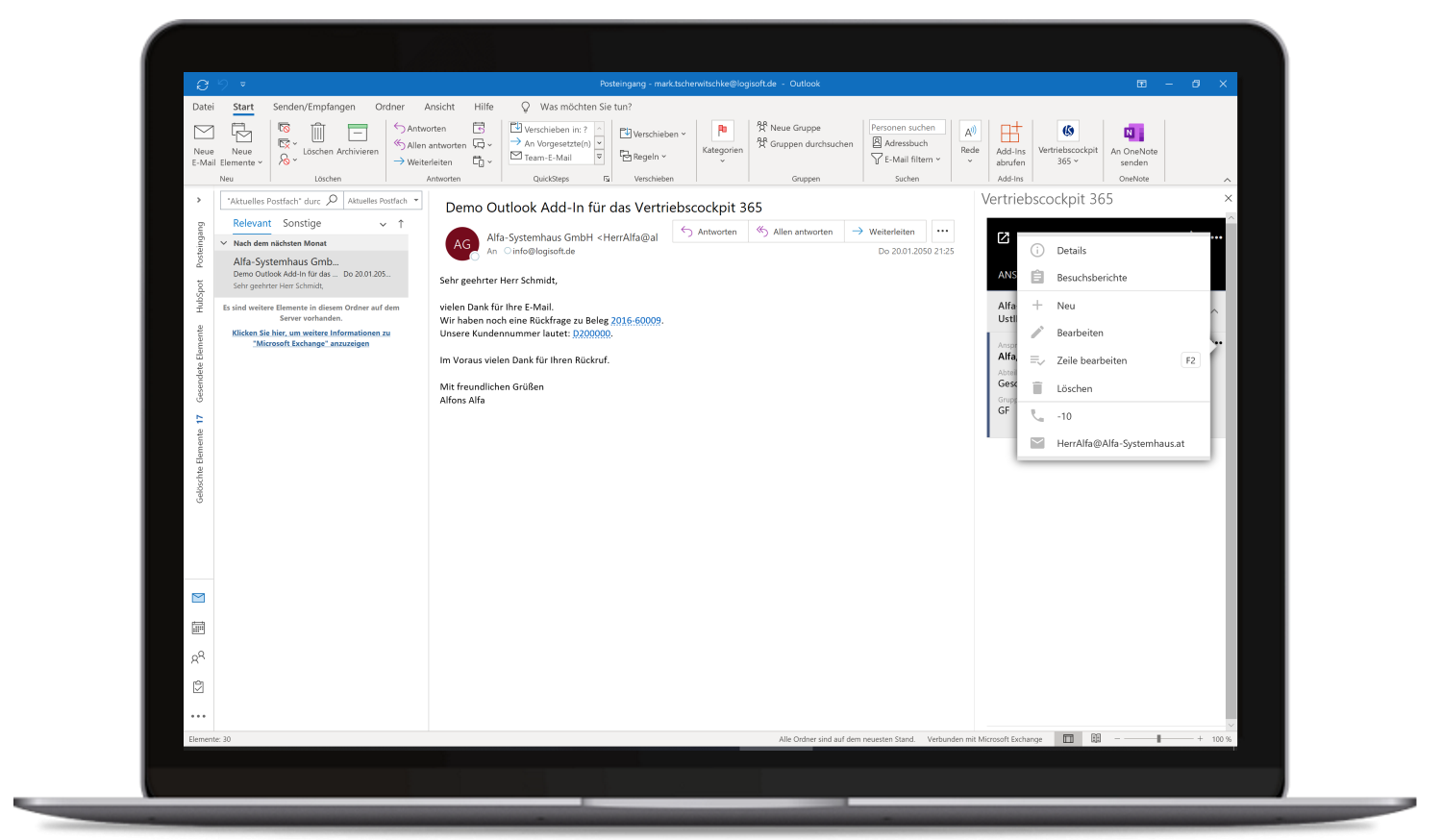Choose Zeile bearbeiten in the context menu
1442x840 pixels.
1113,360
